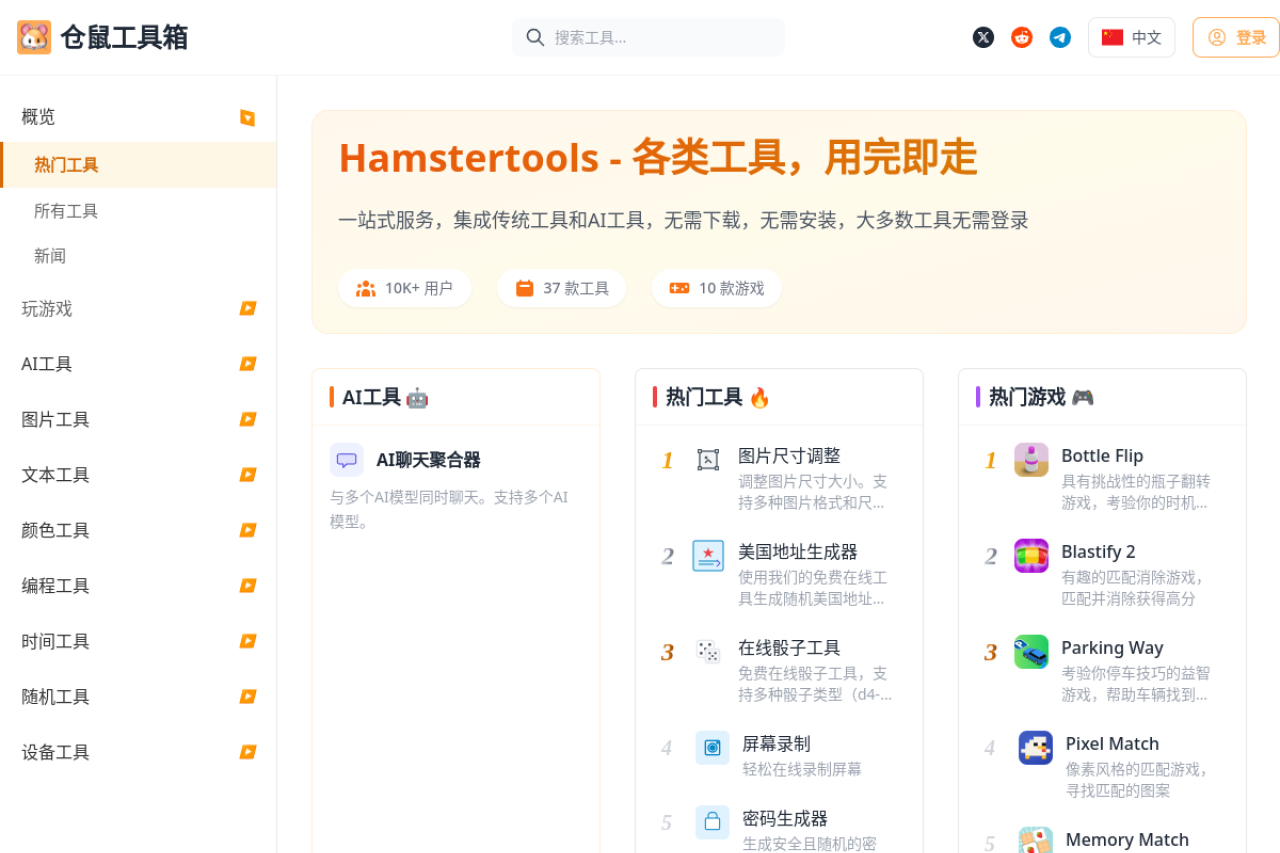
Task: Click the 登录 login button
Action: point(1235,37)
